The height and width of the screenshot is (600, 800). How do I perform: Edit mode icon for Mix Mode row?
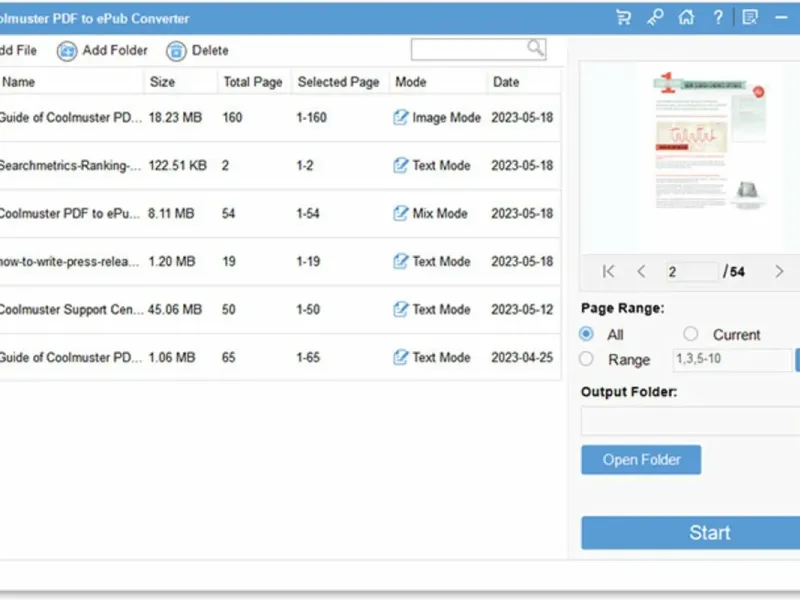pyautogui.click(x=401, y=213)
